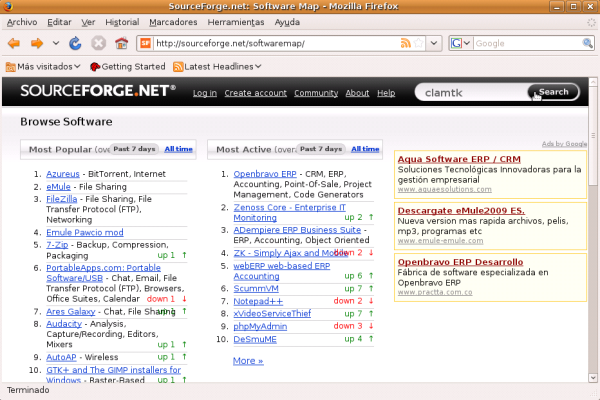The image size is (600, 400).
Task: Click the Stop loading icon
Action: tap(99, 43)
